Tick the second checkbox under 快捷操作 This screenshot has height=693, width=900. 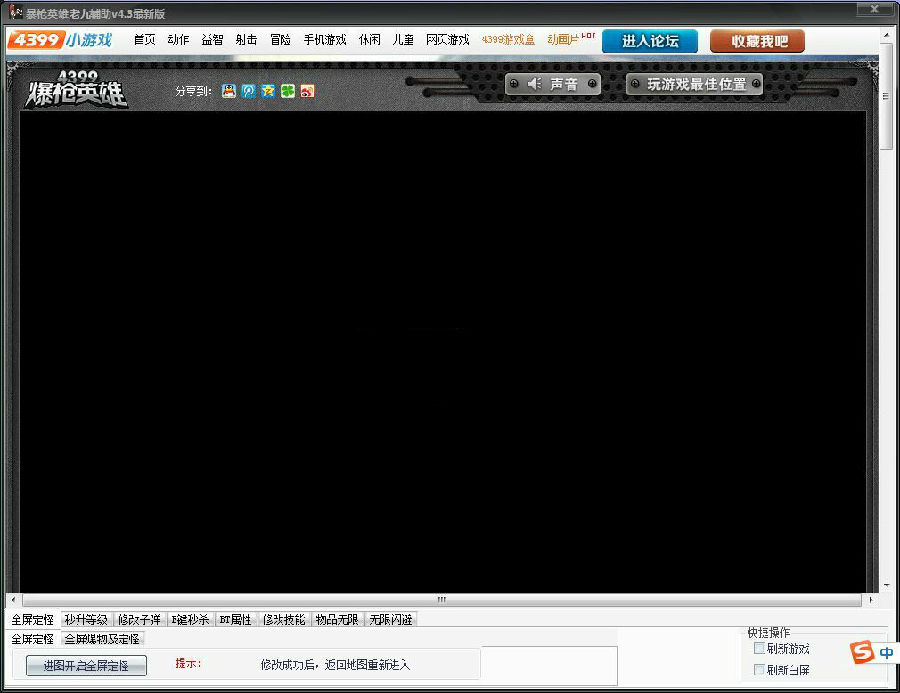[759, 669]
